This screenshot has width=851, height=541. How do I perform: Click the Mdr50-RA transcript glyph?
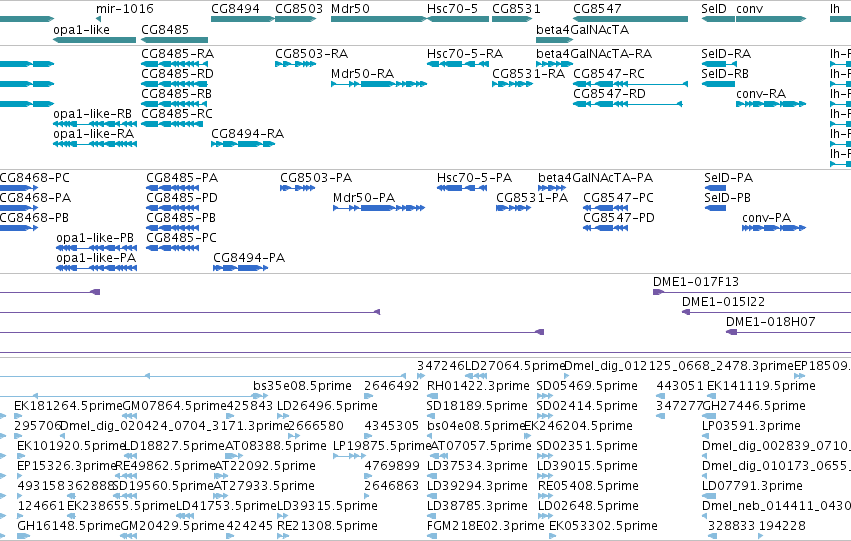click(x=379, y=84)
